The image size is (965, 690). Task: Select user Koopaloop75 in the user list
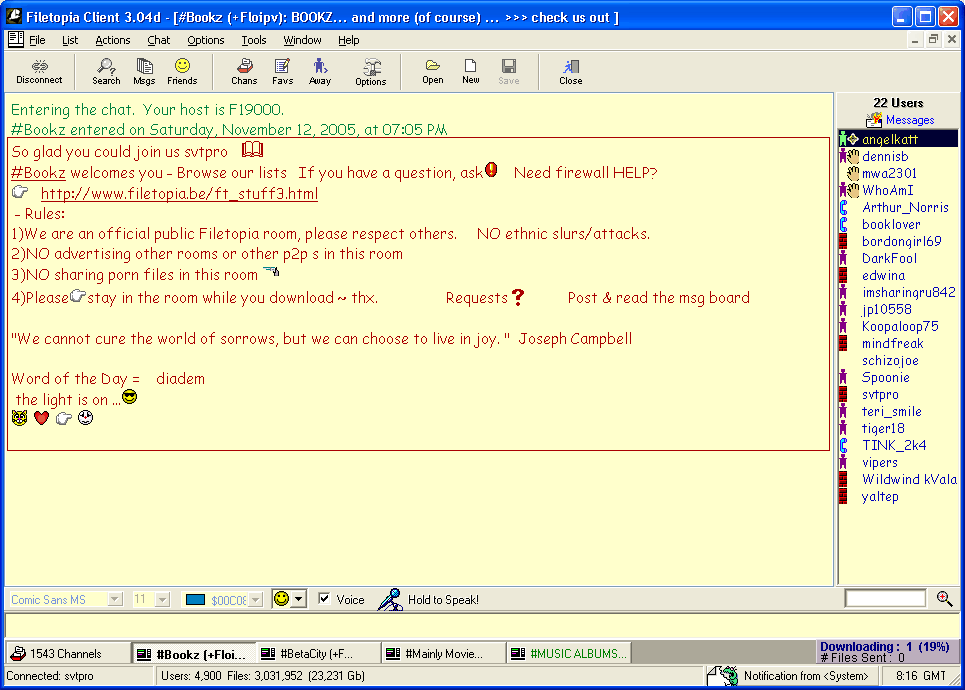pyautogui.click(x=900, y=326)
